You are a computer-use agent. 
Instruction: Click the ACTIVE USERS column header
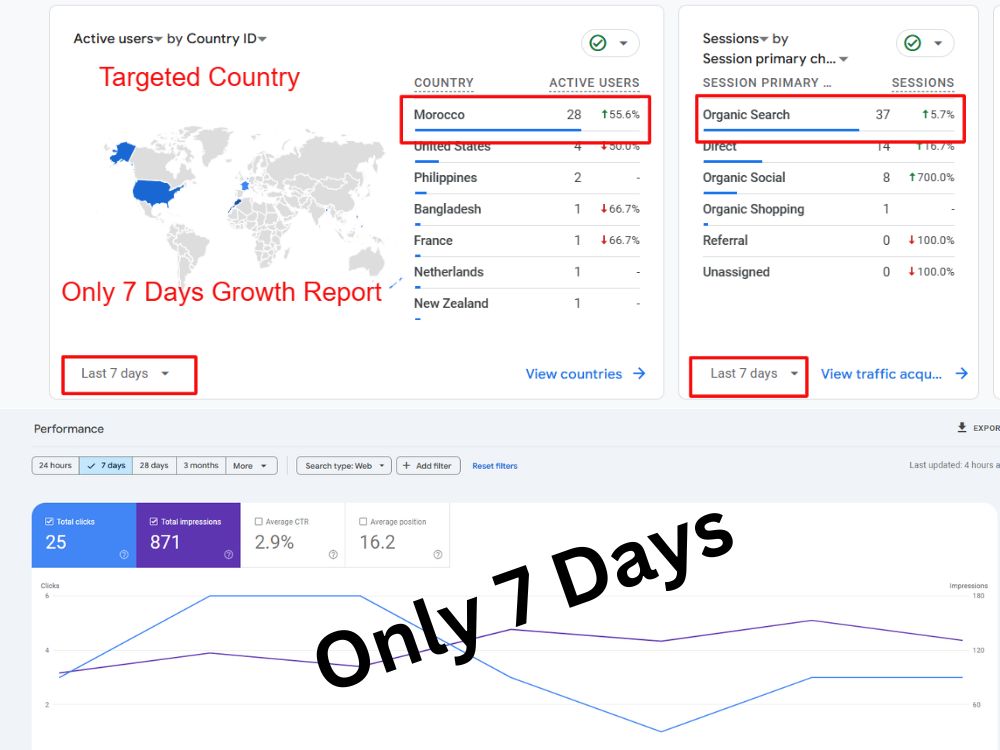pos(594,83)
